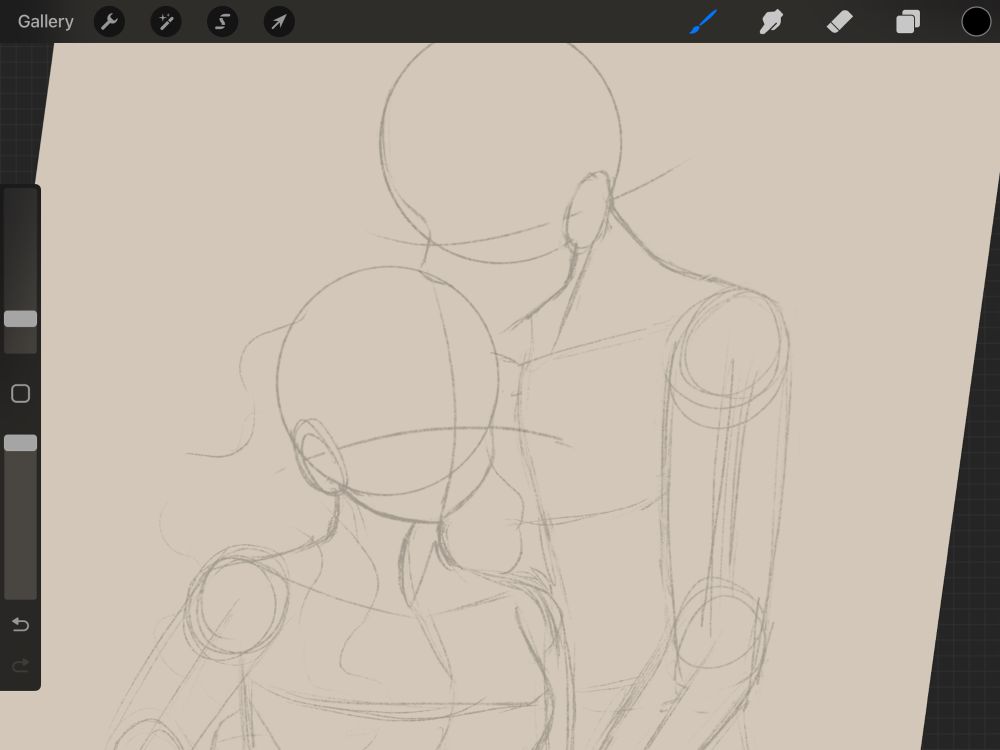The height and width of the screenshot is (750, 1000).
Task: Activate the Selection tool
Action: [x=223, y=22]
